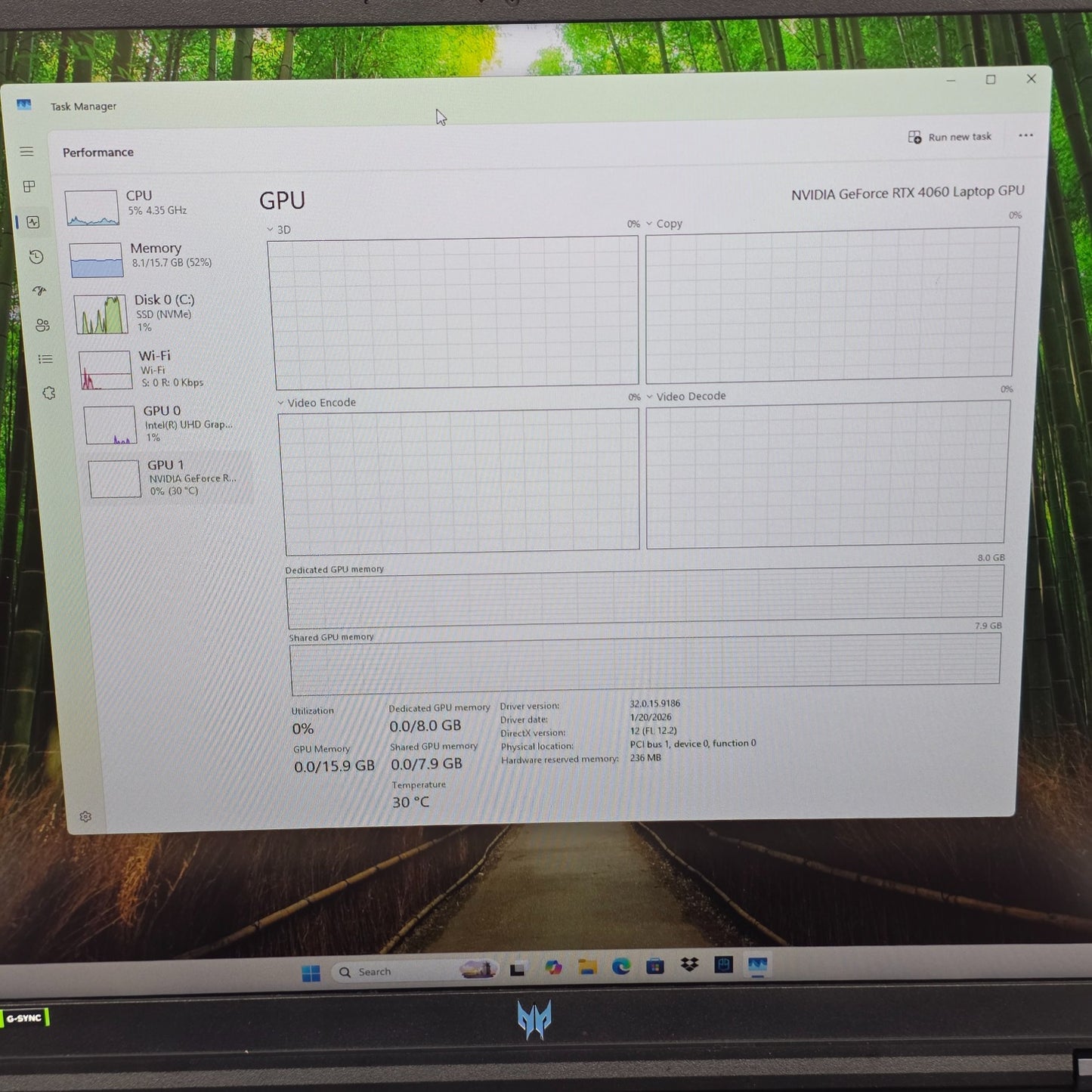Viewport: 1092px width, 1092px height.
Task: Open Microsoft Store from taskbar
Action: (x=655, y=966)
